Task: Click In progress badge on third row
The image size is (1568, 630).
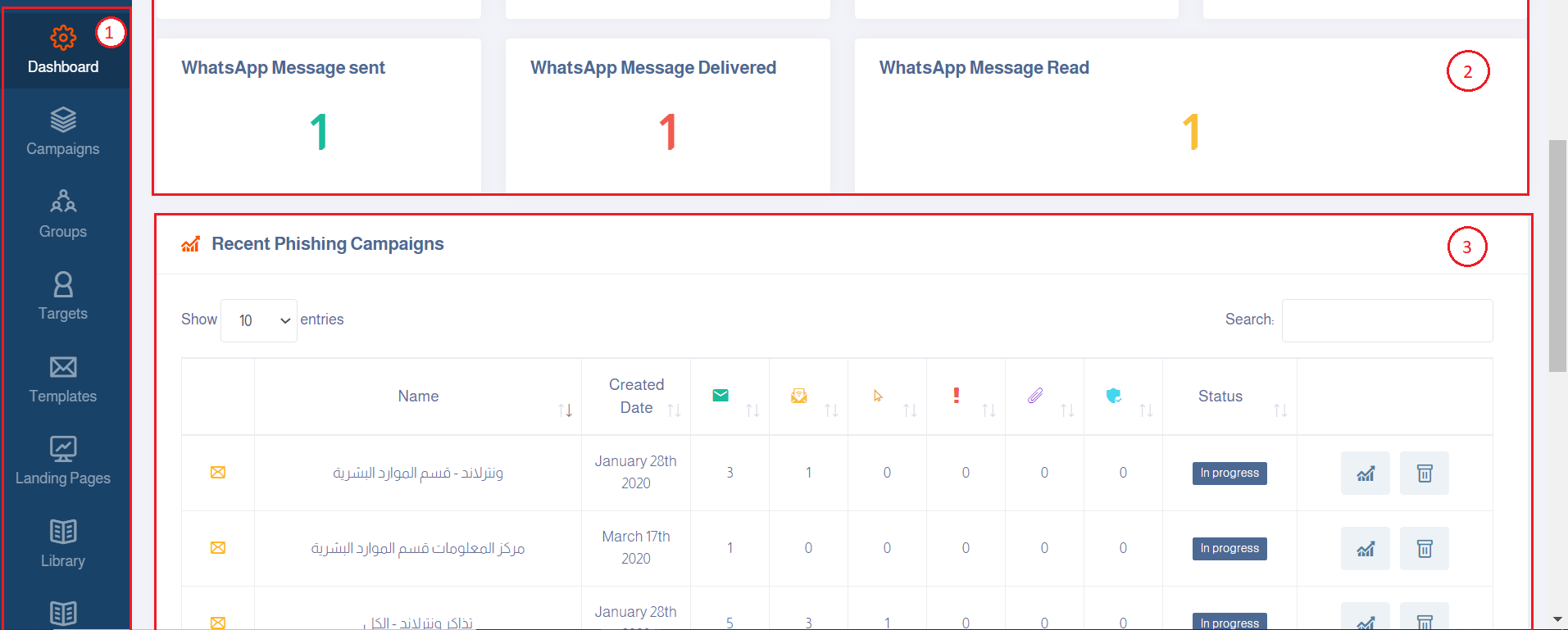Action: [1229, 622]
